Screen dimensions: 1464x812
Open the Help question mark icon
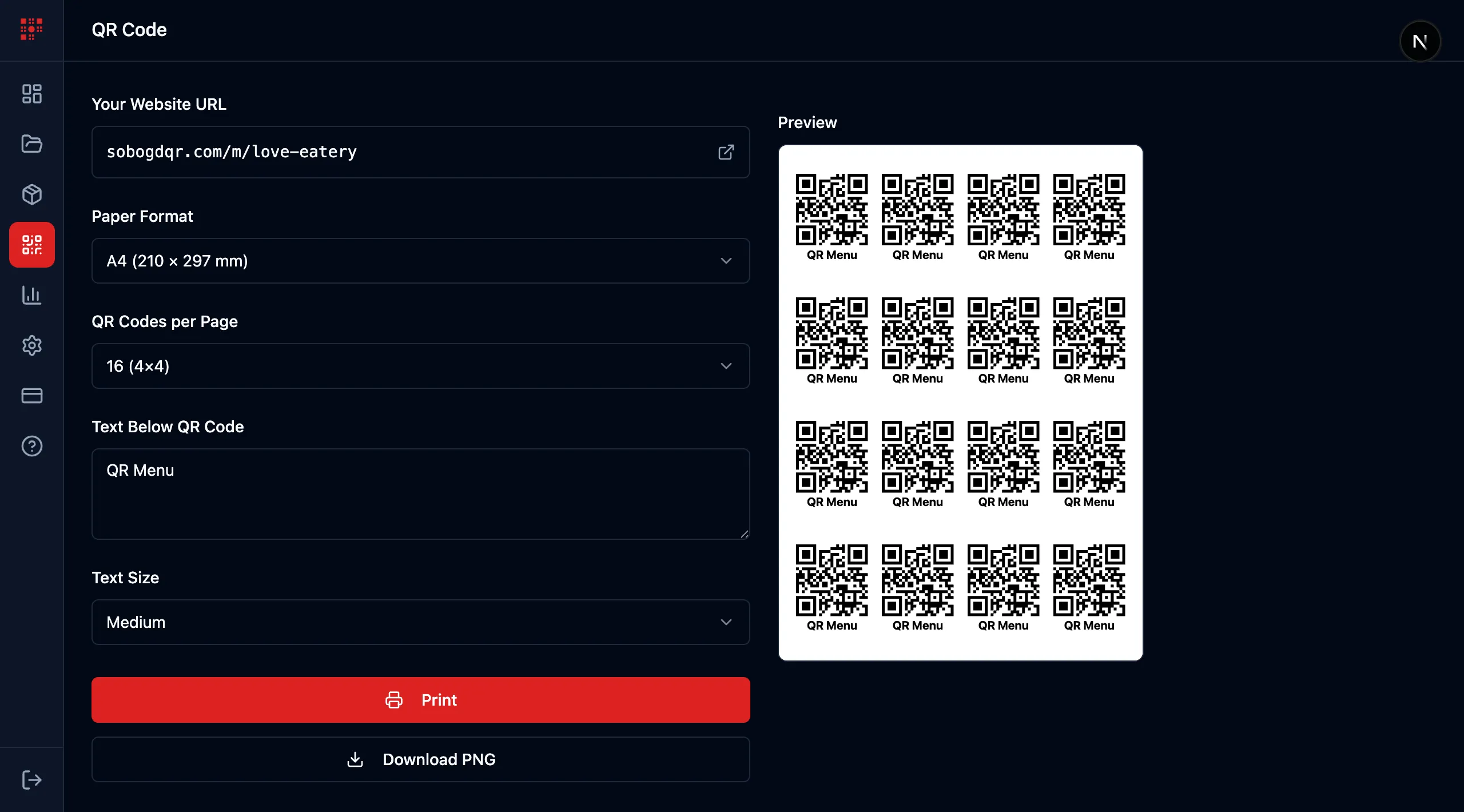pos(31,446)
